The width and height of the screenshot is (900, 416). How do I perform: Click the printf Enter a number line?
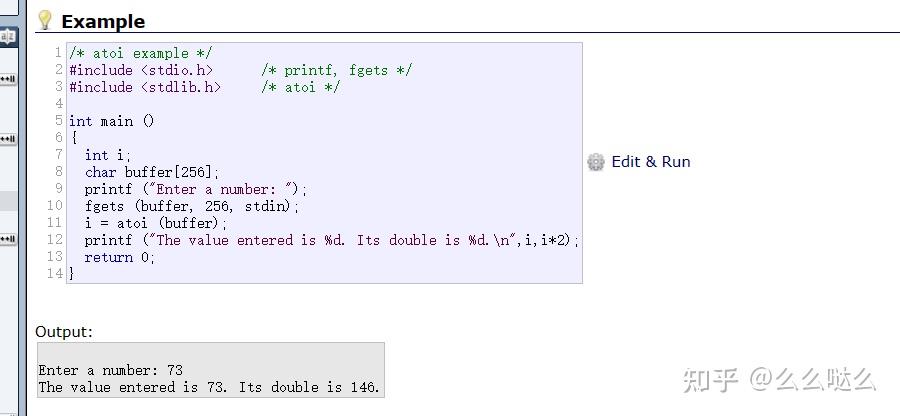(196, 189)
